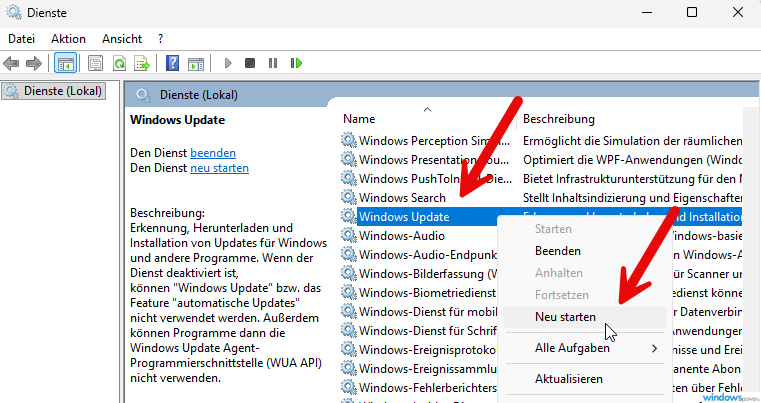Screen dimensions: 761x403
Task: Click the Pause service toolbar icon
Action: (273, 63)
